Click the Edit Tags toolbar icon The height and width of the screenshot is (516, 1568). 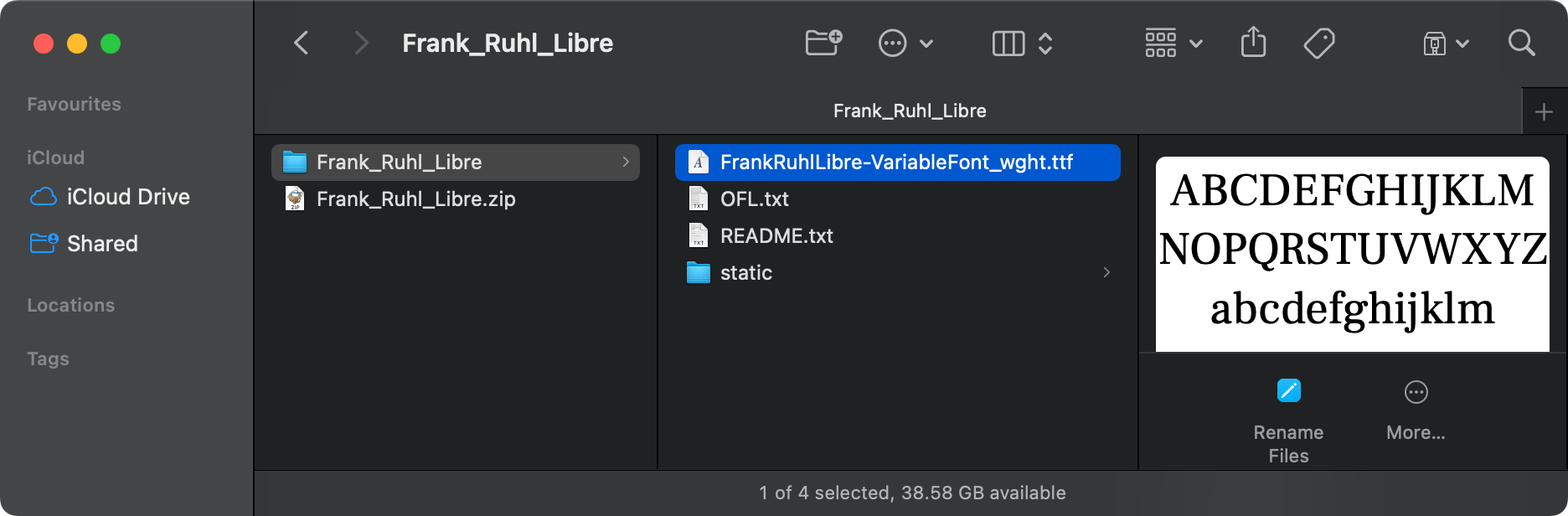click(x=1319, y=43)
